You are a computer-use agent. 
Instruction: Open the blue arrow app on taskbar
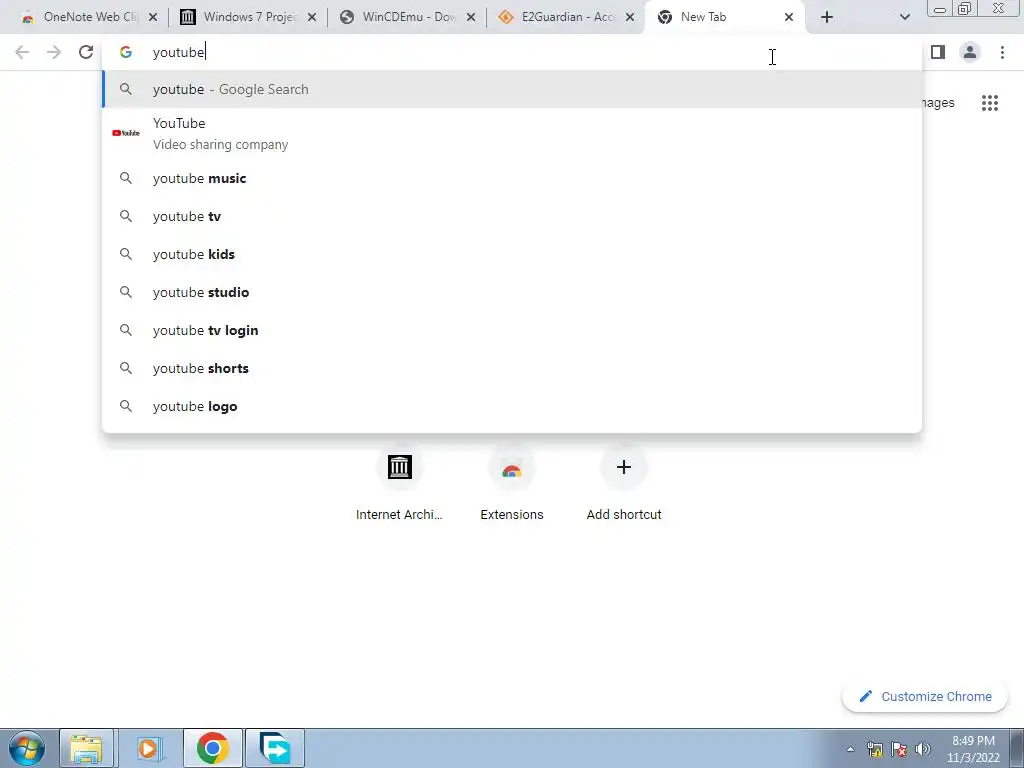[274, 748]
